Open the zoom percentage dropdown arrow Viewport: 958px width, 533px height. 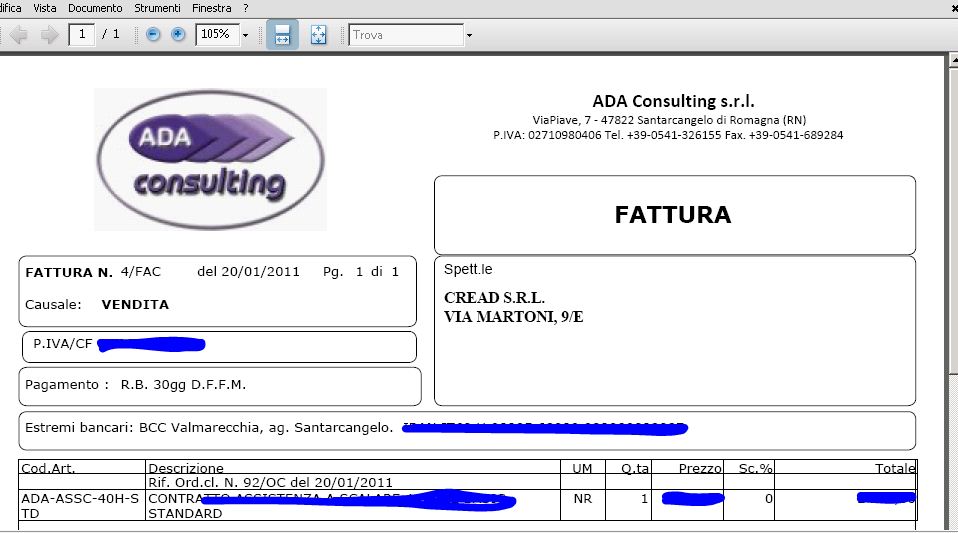click(x=246, y=35)
